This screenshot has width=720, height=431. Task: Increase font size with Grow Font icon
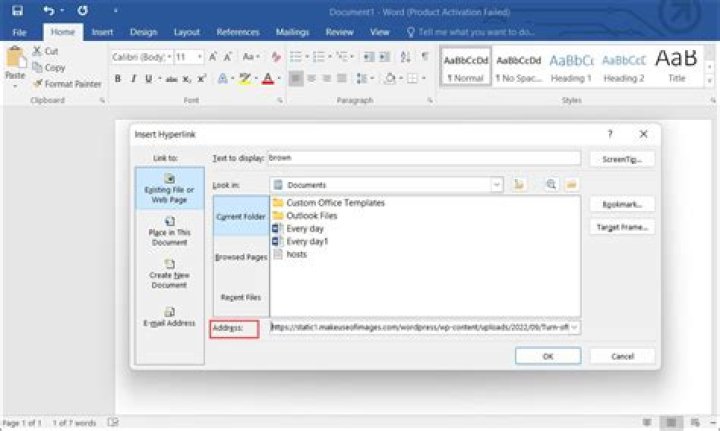(213, 57)
